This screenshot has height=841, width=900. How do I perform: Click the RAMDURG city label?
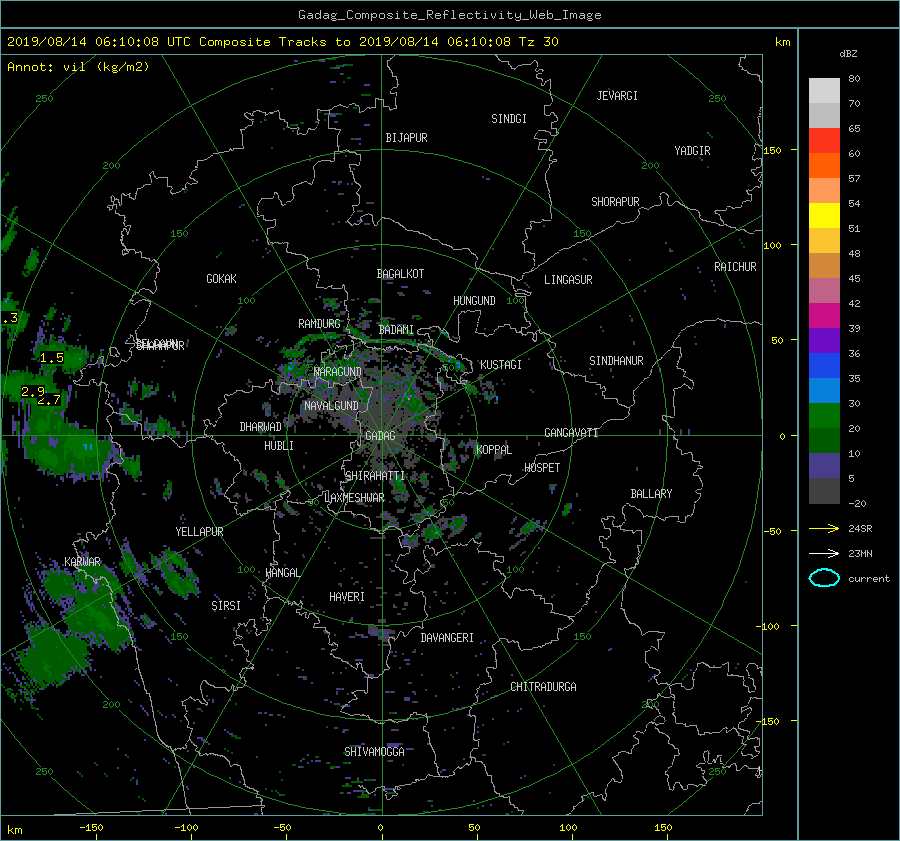tap(319, 324)
